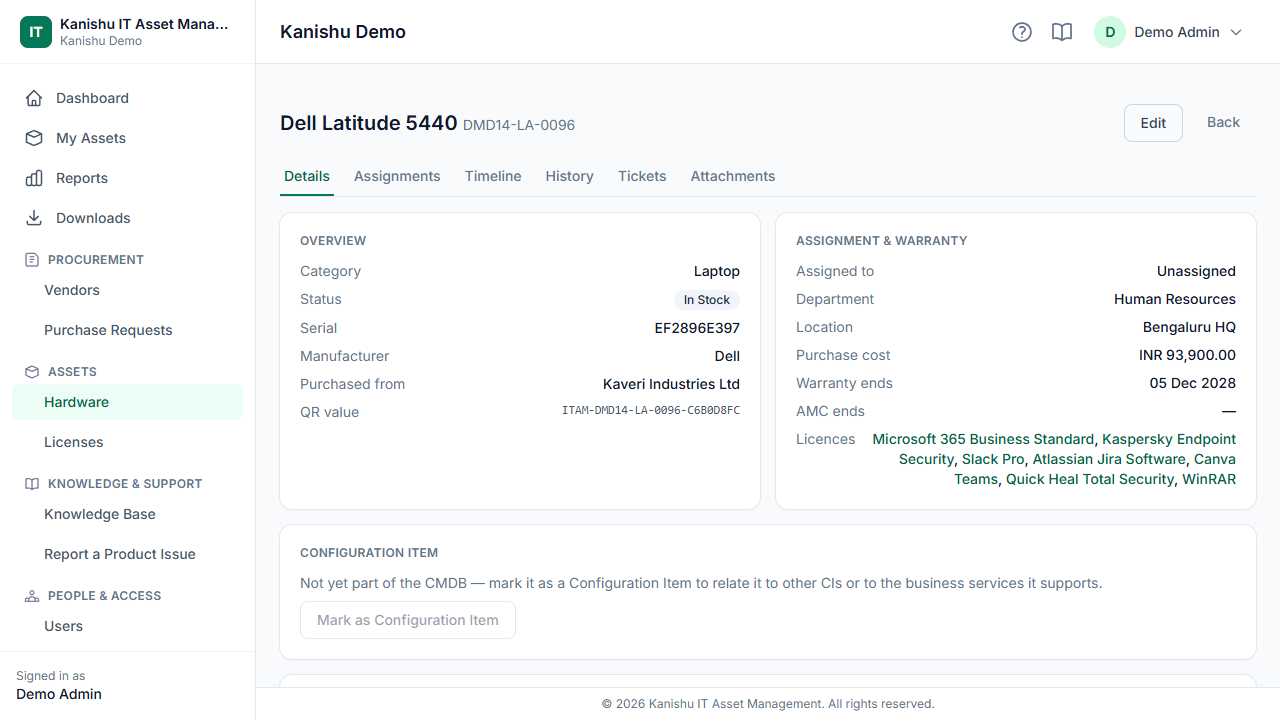Viewport: 1280px width, 720px height.
Task: Click the purchase cost INR 93,900.00
Action: pyautogui.click(x=1187, y=355)
